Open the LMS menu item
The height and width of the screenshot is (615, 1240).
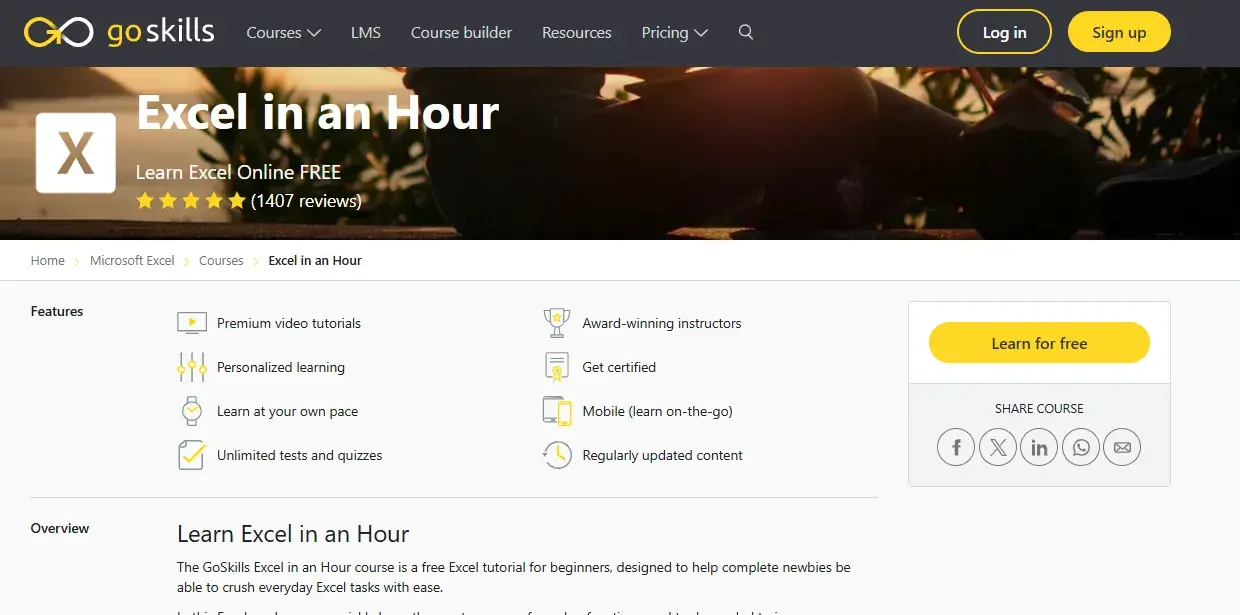[x=366, y=32]
